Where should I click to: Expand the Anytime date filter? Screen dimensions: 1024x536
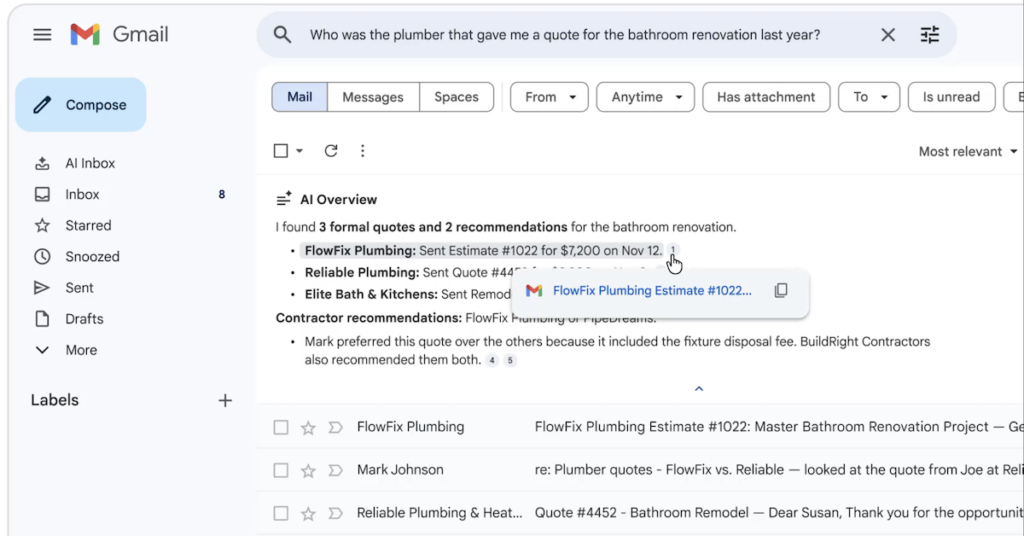(x=645, y=97)
